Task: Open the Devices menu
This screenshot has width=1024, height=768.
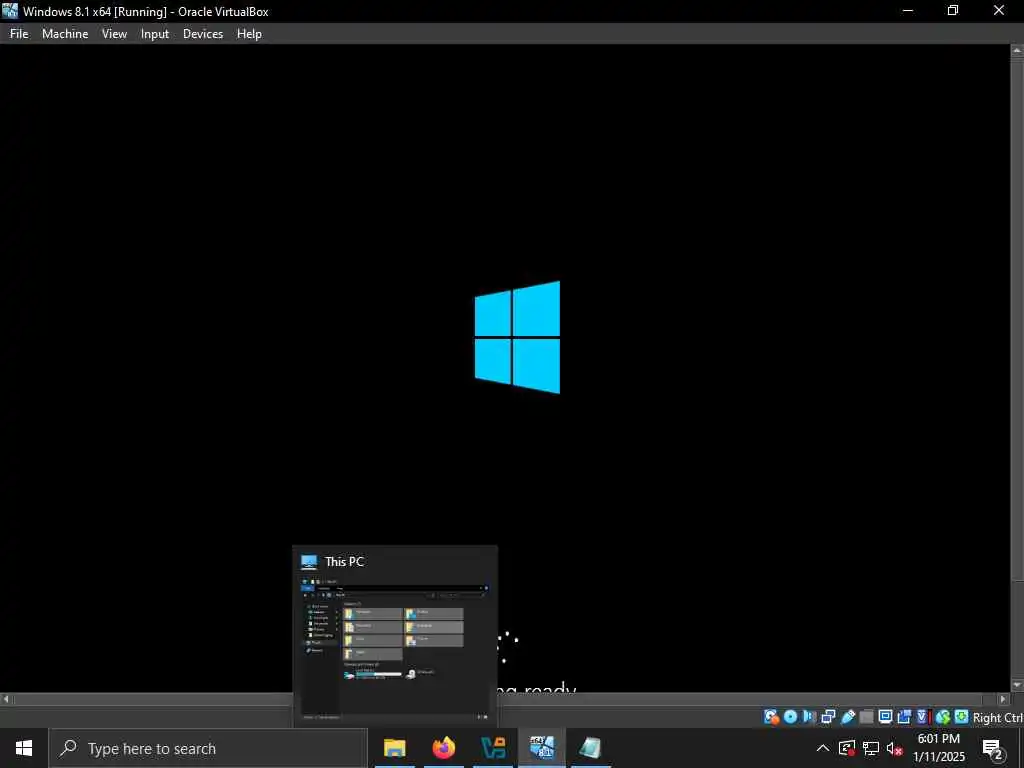Action: point(203,34)
